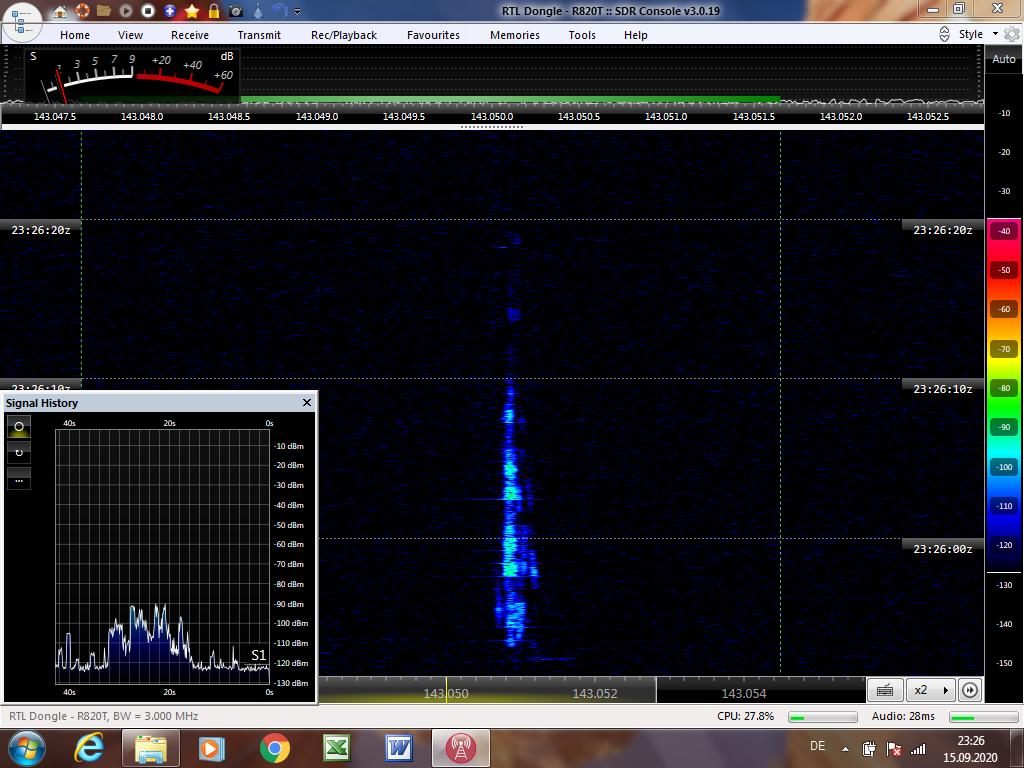Click the signal history graph plot
The height and width of the screenshot is (768, 1024).
tap(163, 556)
